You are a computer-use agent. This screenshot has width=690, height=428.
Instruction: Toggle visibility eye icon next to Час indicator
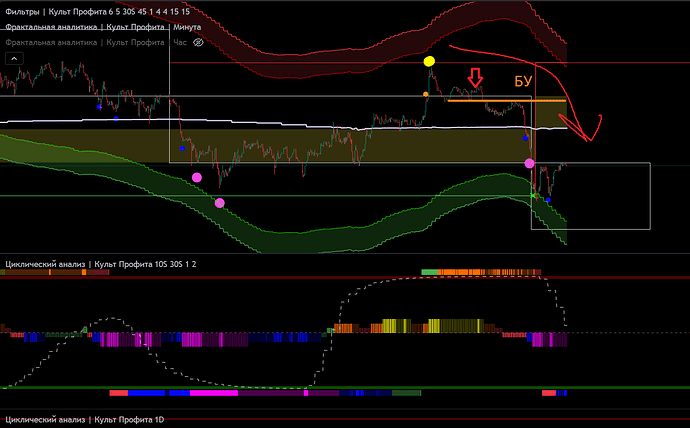click(x=197, y=44)
